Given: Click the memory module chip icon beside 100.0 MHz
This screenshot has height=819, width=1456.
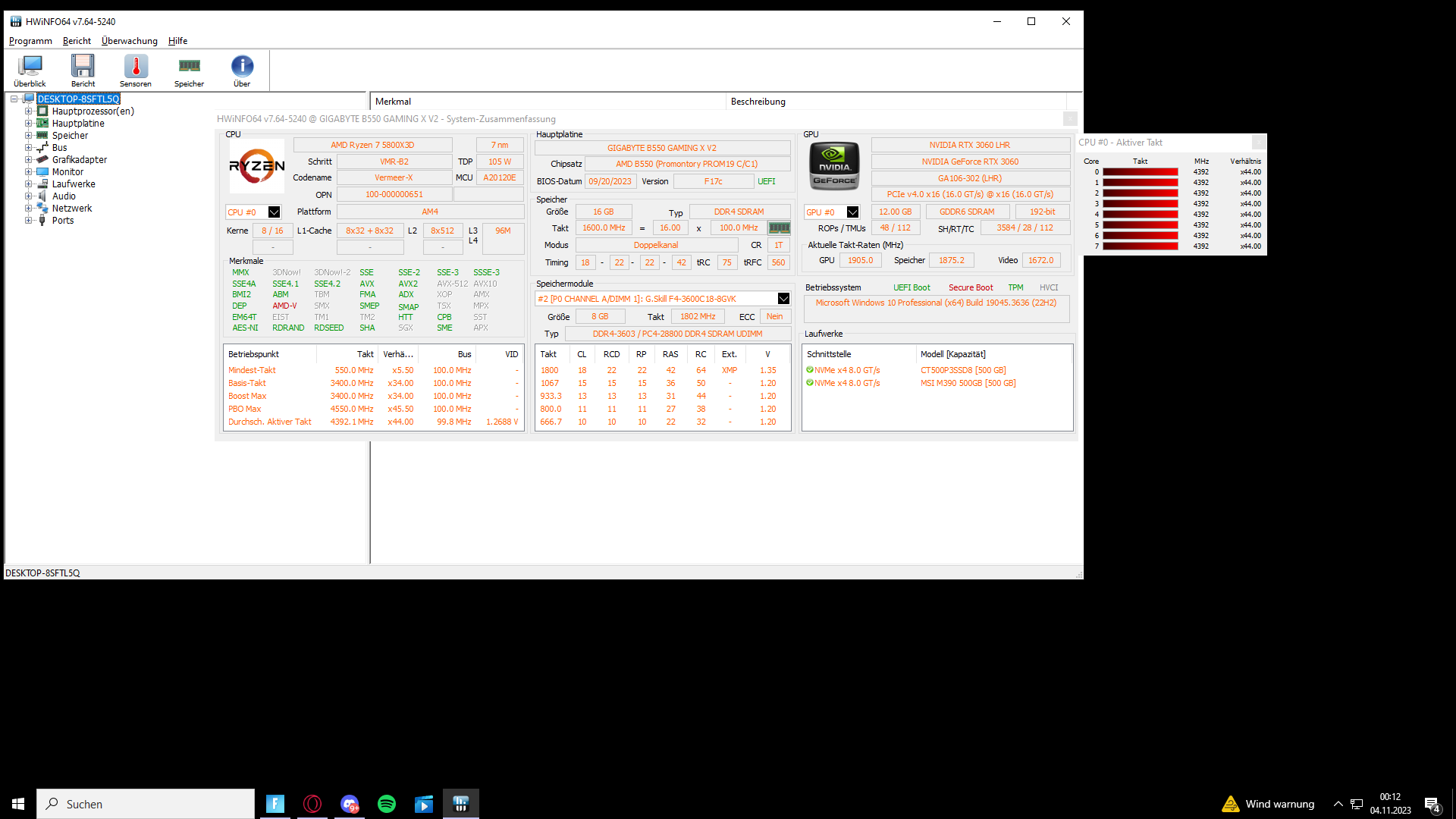Looking at the screenshot, I should [779, 227].
